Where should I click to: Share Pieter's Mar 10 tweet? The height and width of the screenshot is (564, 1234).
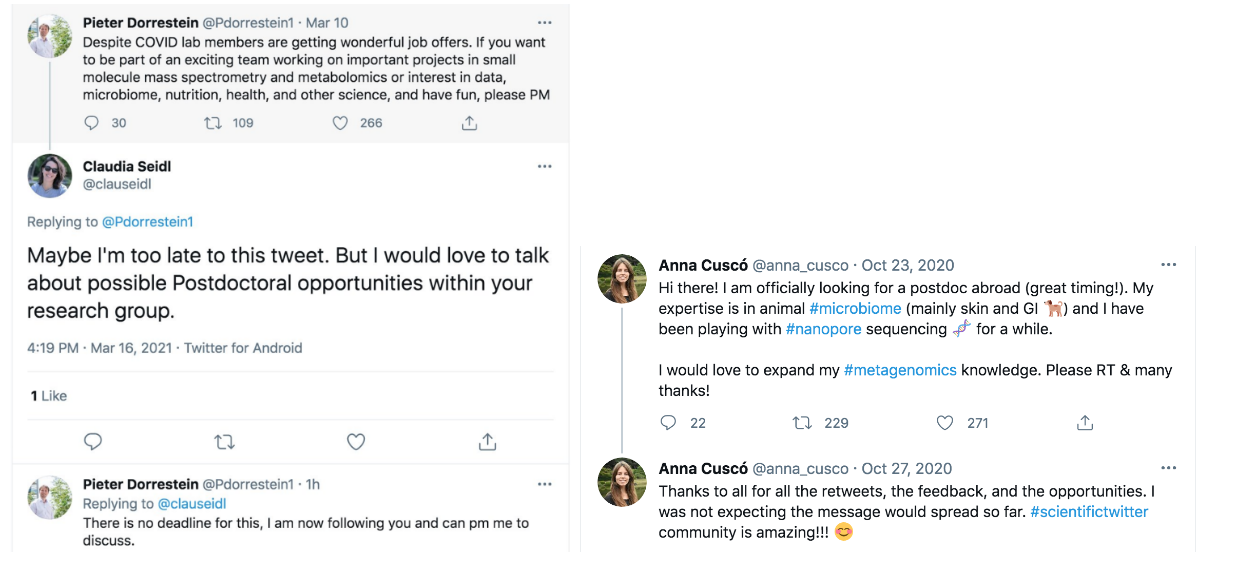point(469,123)
